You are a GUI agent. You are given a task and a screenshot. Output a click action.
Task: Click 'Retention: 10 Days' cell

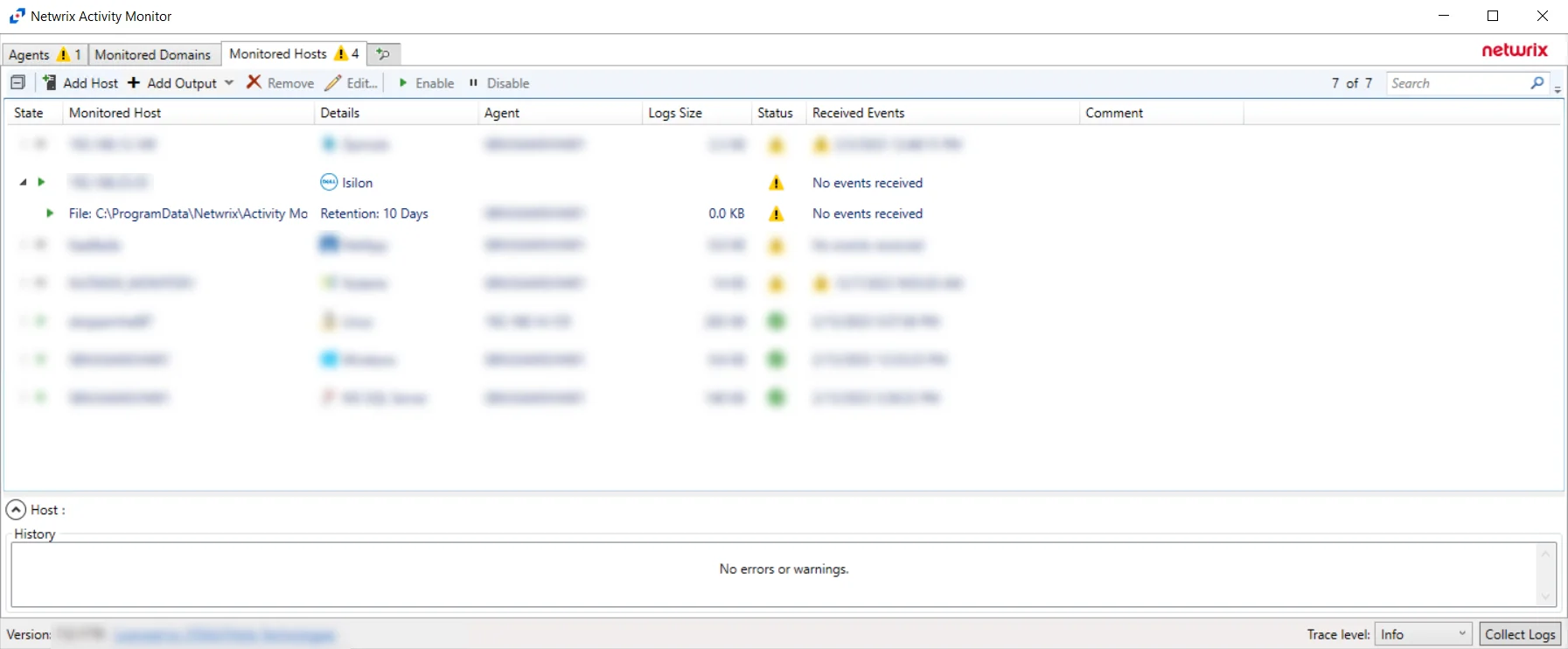click(x=374, y=213)
